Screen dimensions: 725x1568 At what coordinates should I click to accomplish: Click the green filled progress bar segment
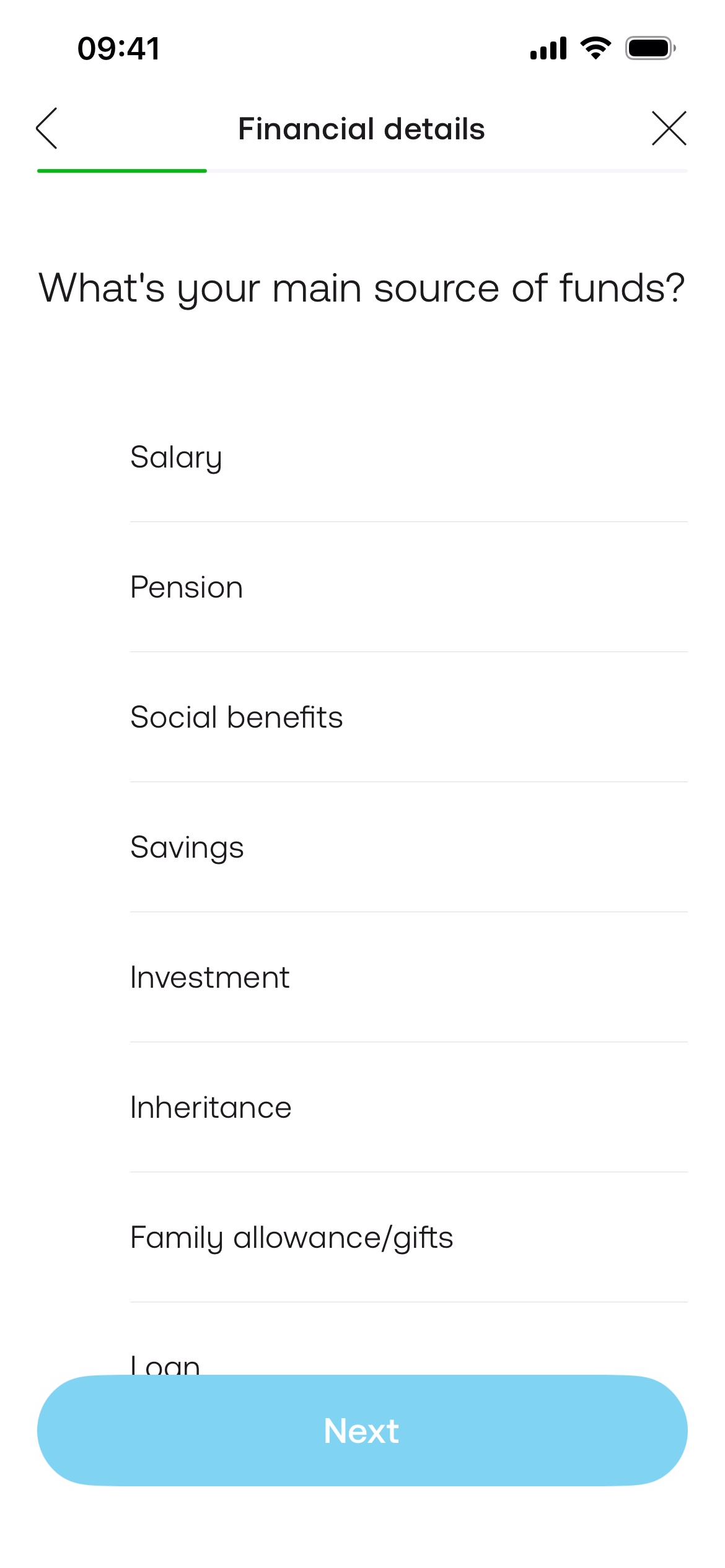coord(121,171)
